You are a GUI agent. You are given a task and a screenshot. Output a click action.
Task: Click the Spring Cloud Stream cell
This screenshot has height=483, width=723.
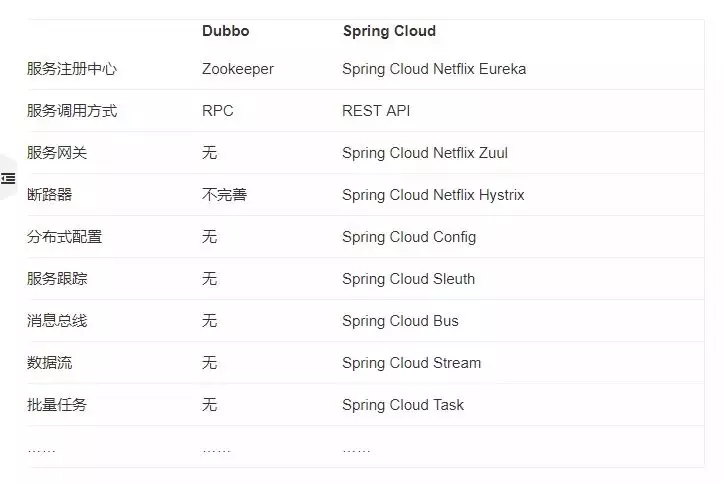411,363
